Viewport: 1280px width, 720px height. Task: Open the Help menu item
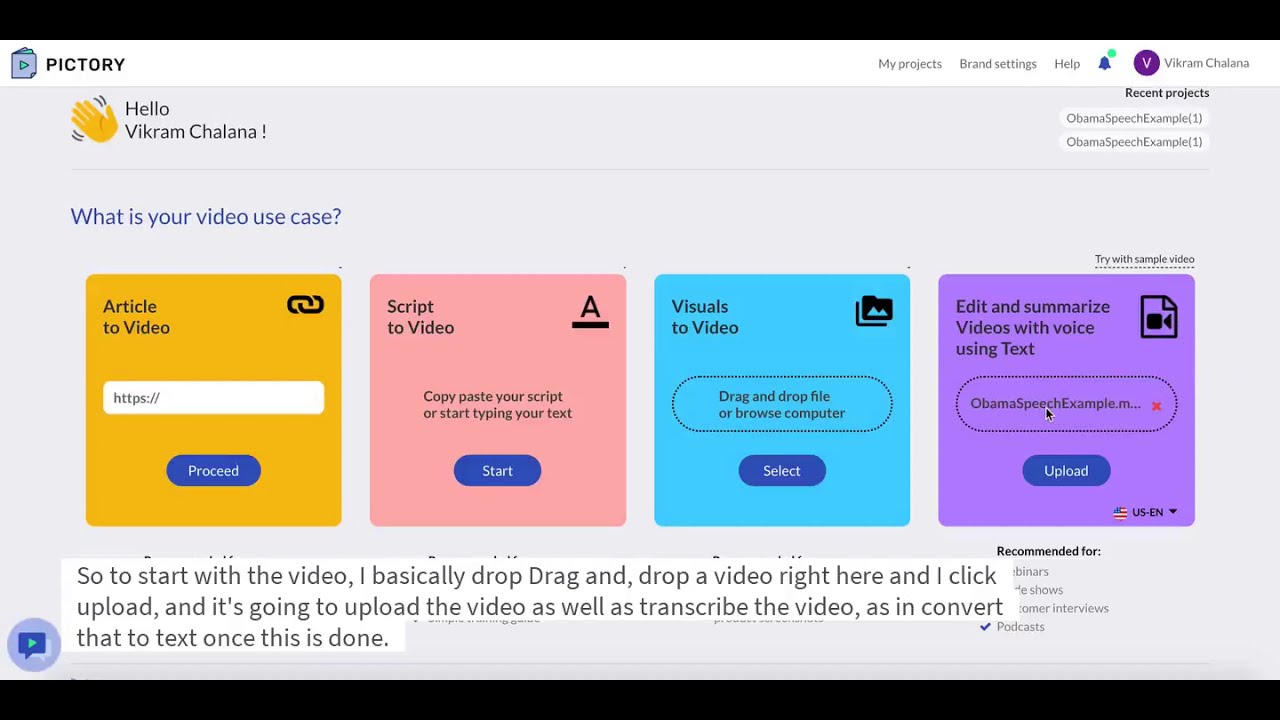click(1067, 63)
